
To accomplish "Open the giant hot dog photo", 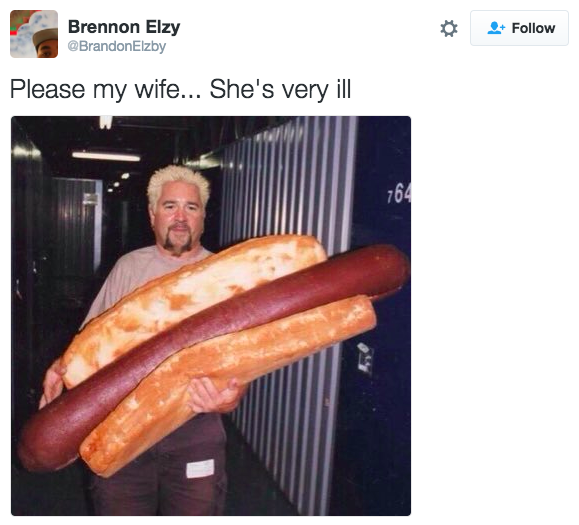I will (211, 316).
